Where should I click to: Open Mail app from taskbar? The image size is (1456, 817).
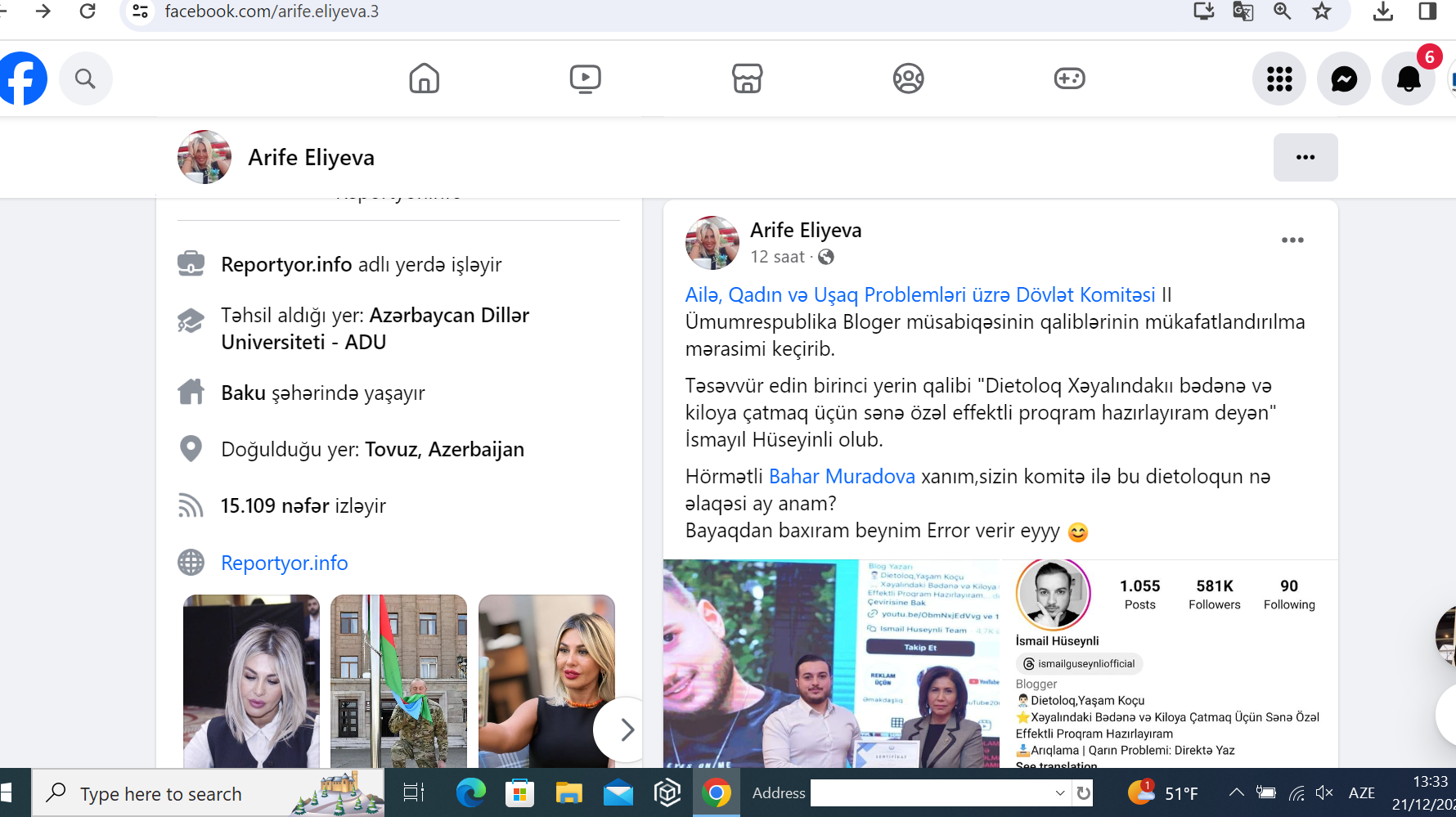pos(618,793)
